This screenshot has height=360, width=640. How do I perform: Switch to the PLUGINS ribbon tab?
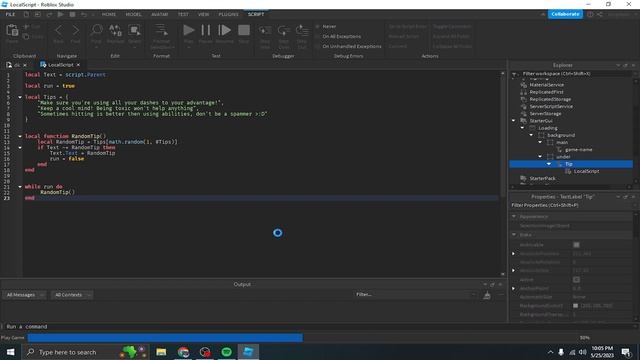[x=228, y=14]
